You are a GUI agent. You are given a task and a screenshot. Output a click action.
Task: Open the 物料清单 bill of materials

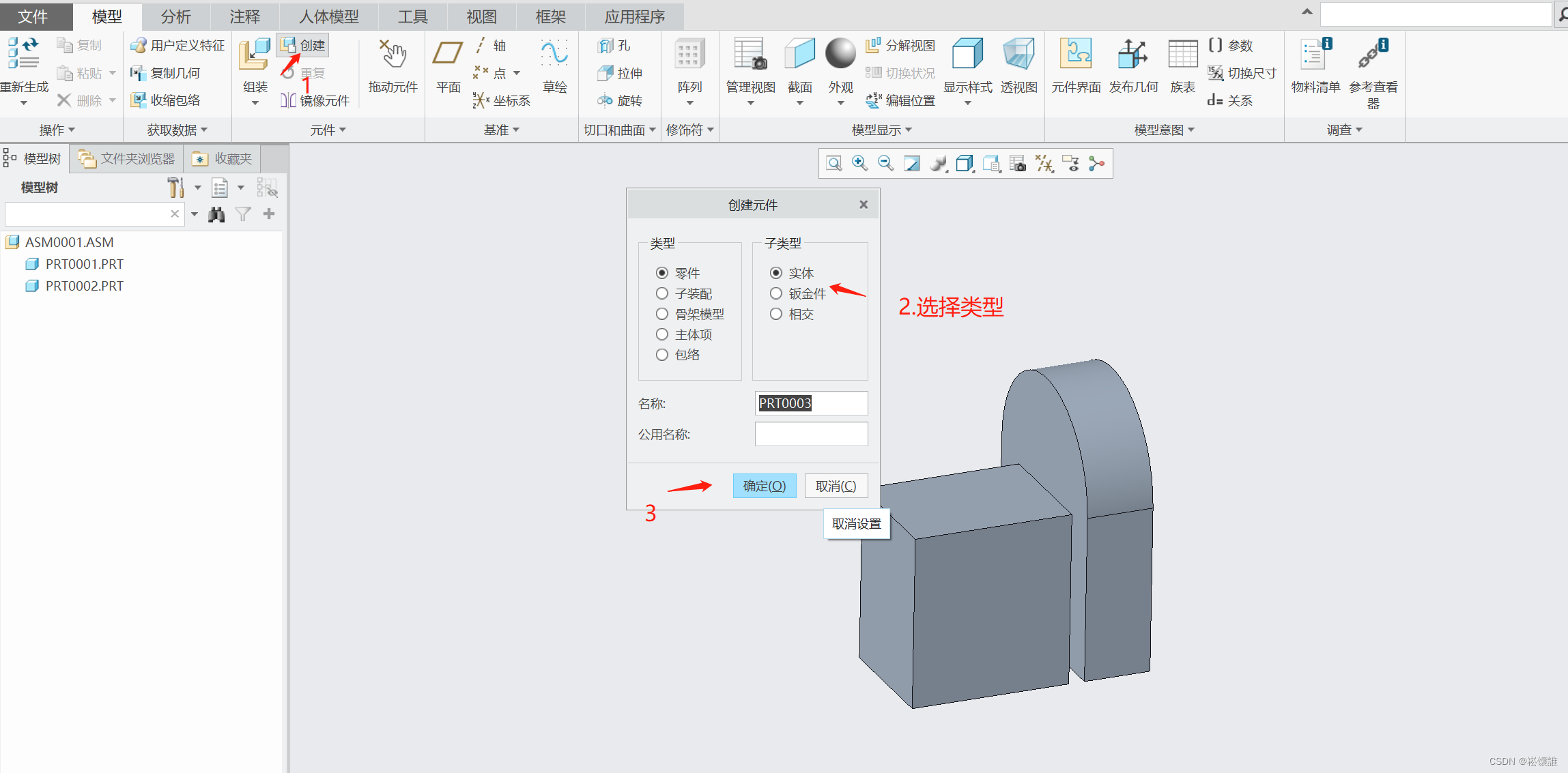pos(1315,55)
